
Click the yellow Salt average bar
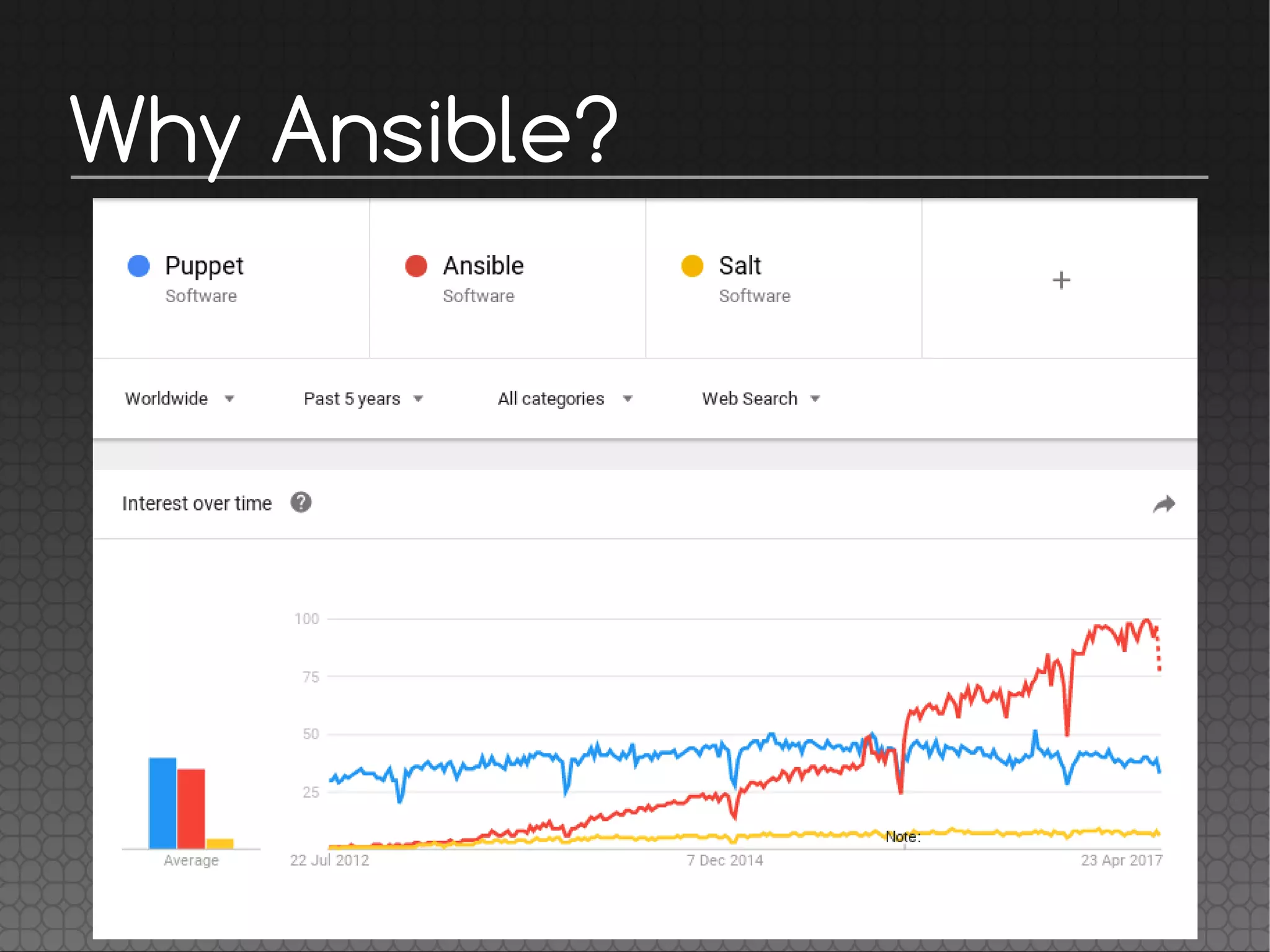click(220, 843)
